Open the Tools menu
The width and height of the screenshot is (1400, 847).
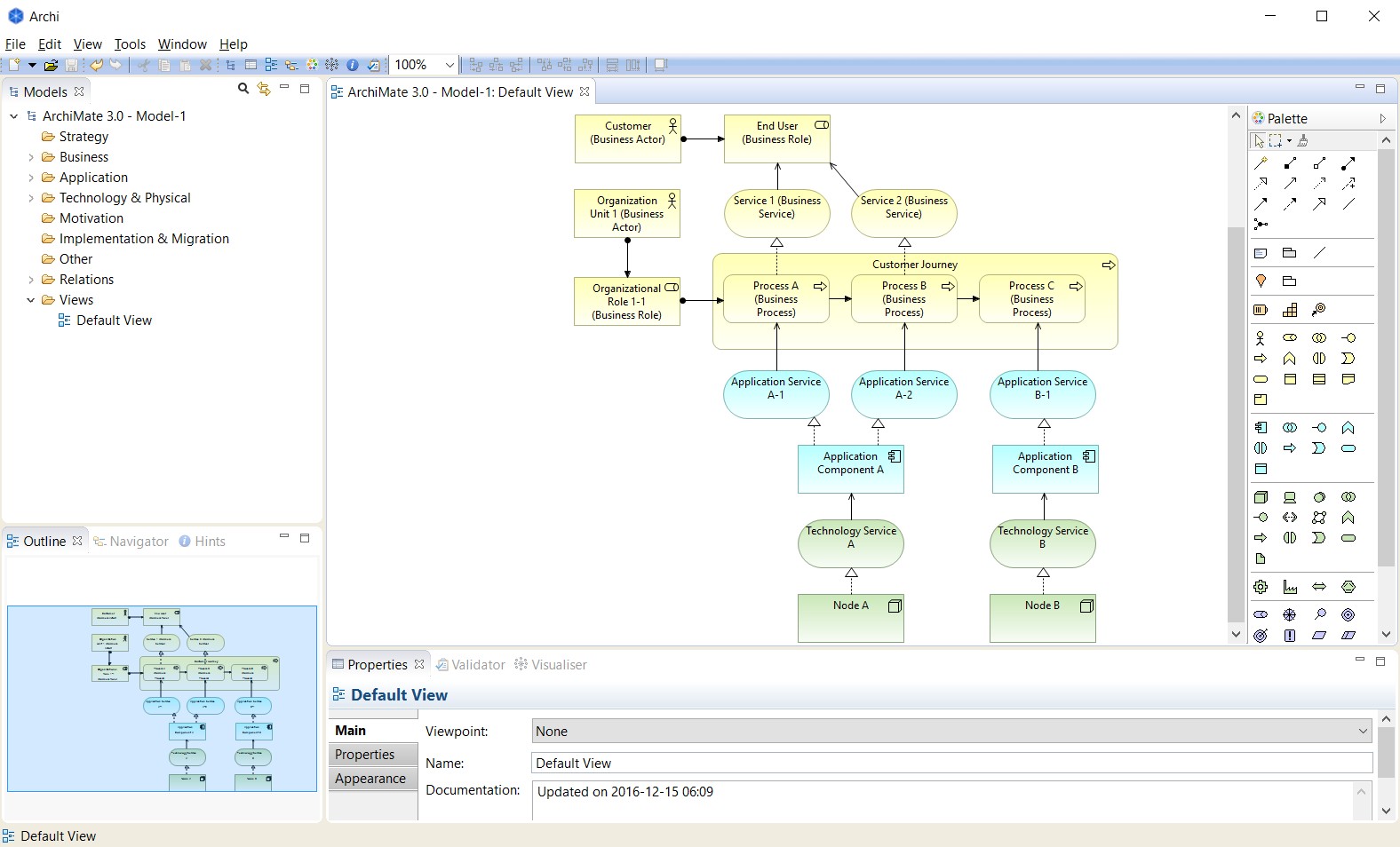(x=130, y=44)
